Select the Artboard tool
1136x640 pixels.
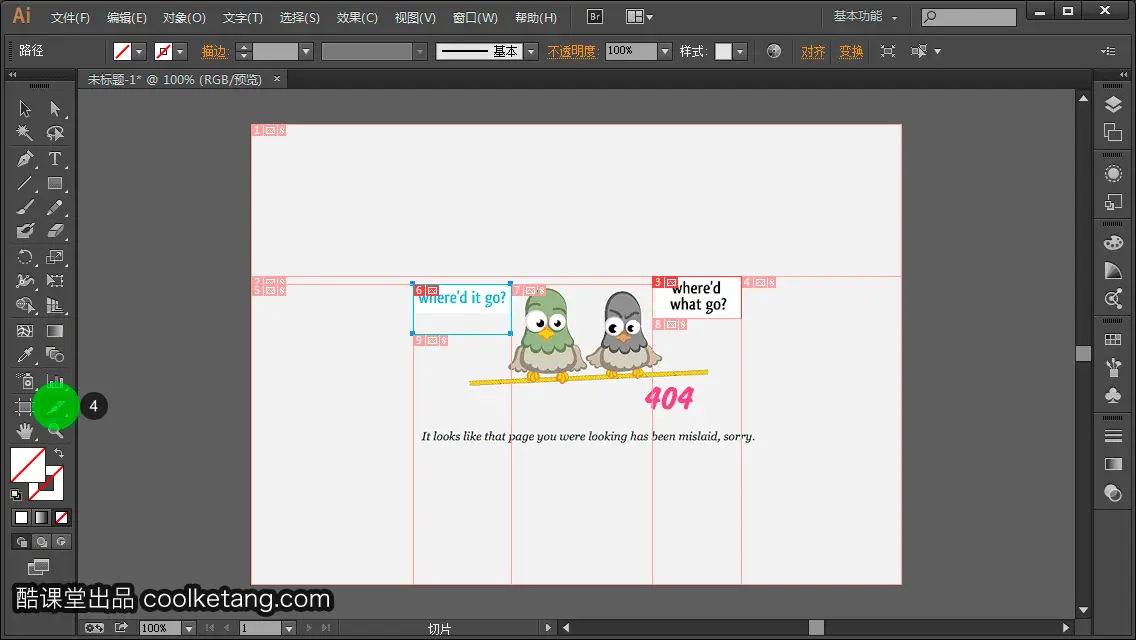(x=25, y=406)
